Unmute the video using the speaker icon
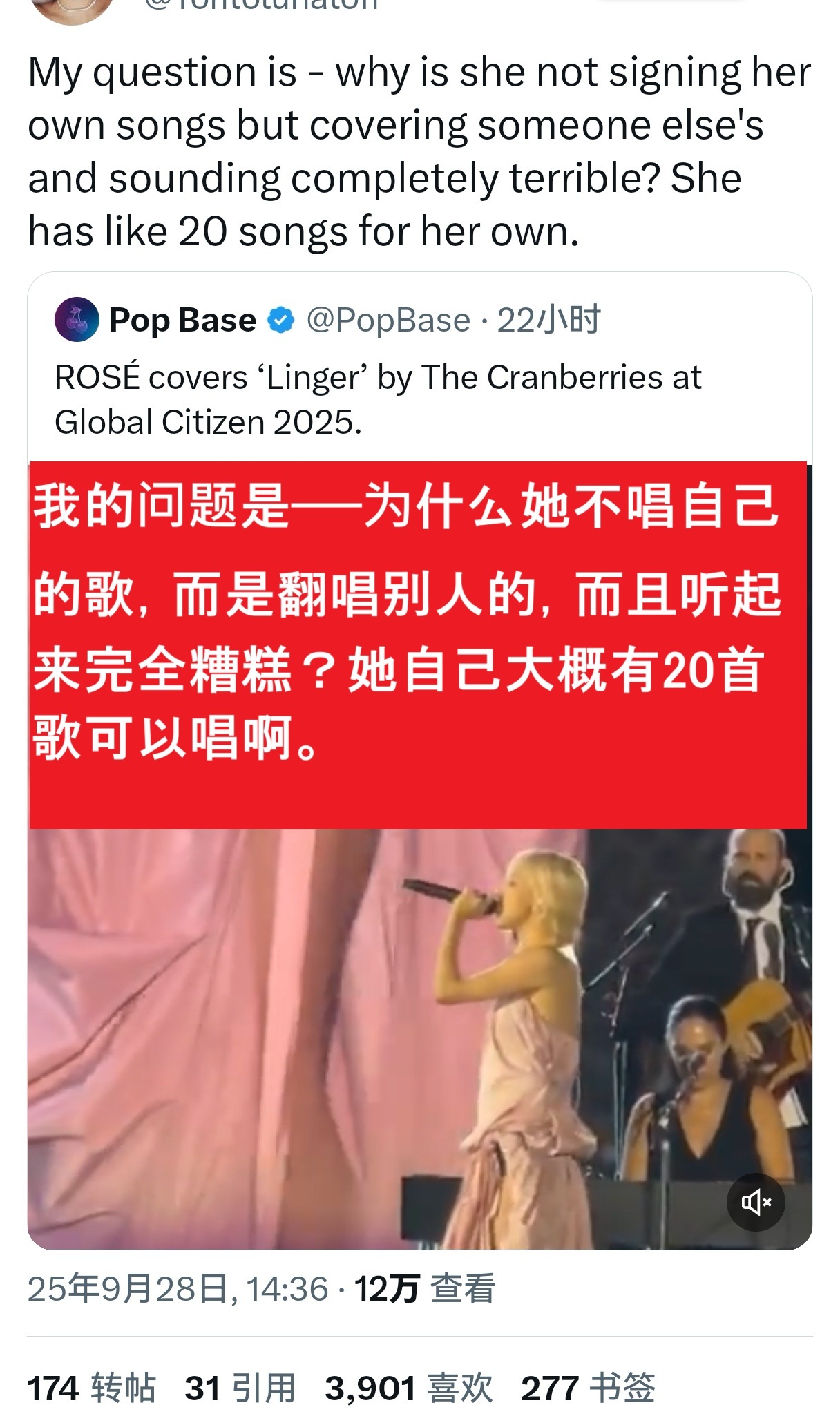840x1414 pixels. pos(756,1202)
